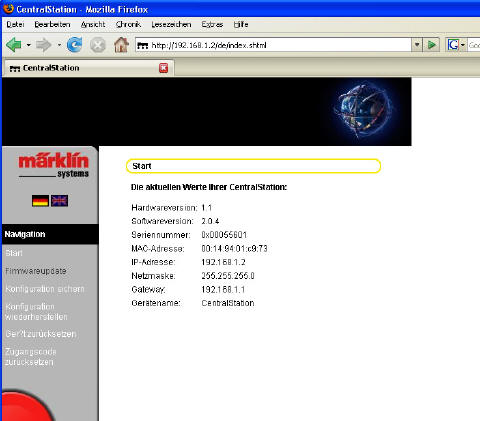Expand the address bar URL dropdown
This screenshot has height=421, width=480.
(417, 44)
